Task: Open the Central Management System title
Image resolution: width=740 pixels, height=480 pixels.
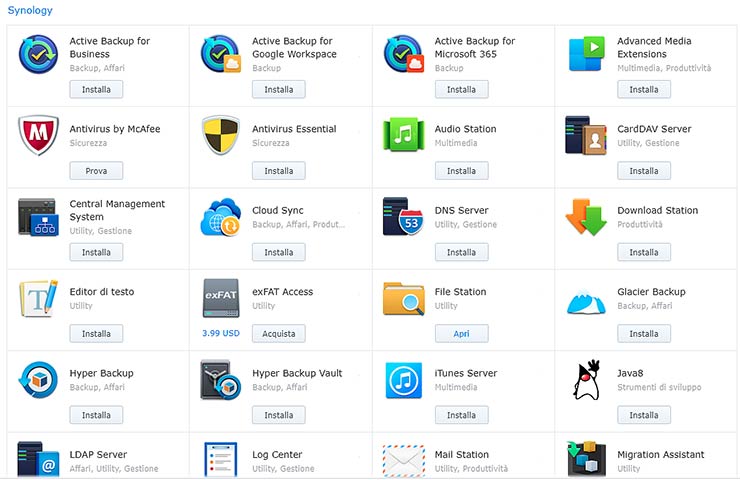Action: click(117, 210)
